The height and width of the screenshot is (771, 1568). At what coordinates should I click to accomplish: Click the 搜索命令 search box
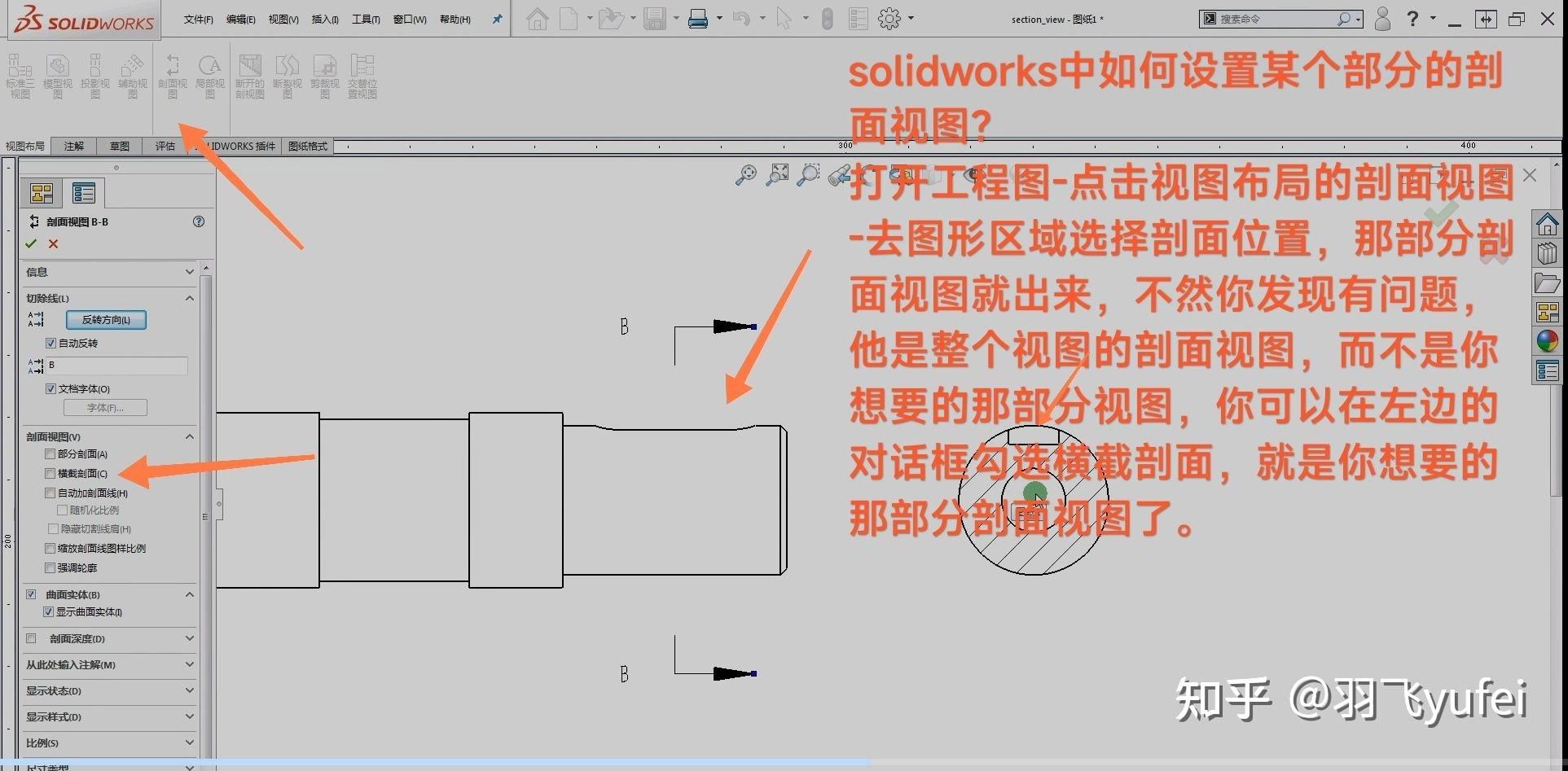(x=1280, y=19)
